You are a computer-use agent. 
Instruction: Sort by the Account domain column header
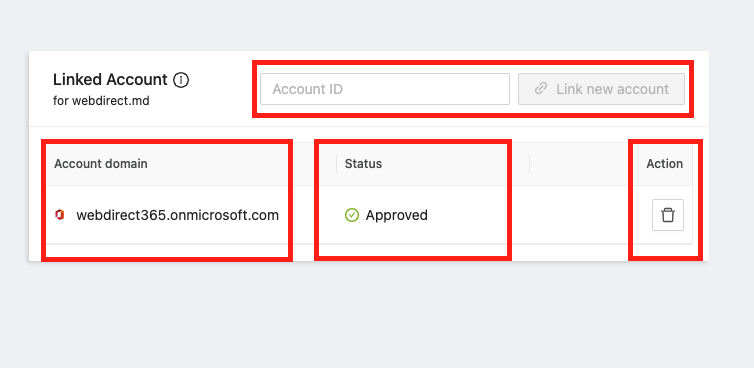point(101,164)
